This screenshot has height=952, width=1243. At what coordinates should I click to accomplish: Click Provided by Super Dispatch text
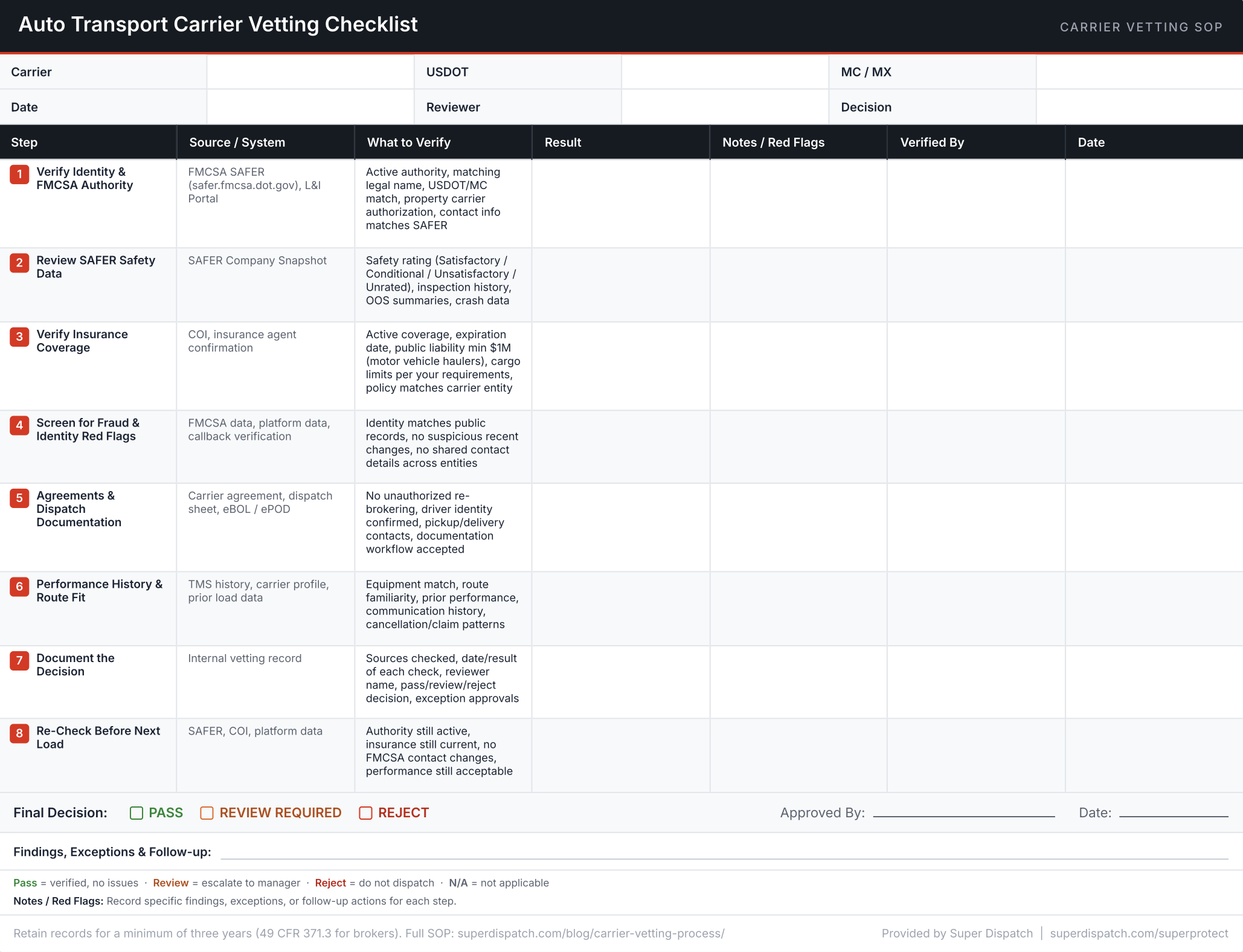click(x=957, y=933)
